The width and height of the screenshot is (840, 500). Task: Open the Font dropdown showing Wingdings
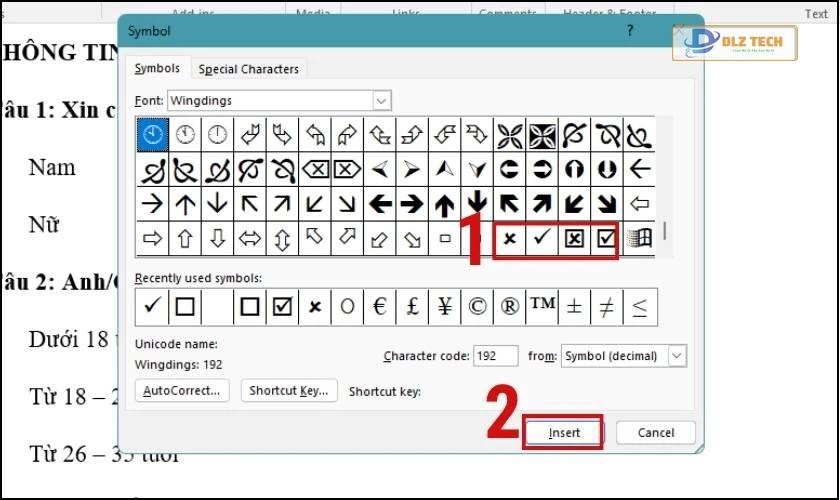point(381,101)
